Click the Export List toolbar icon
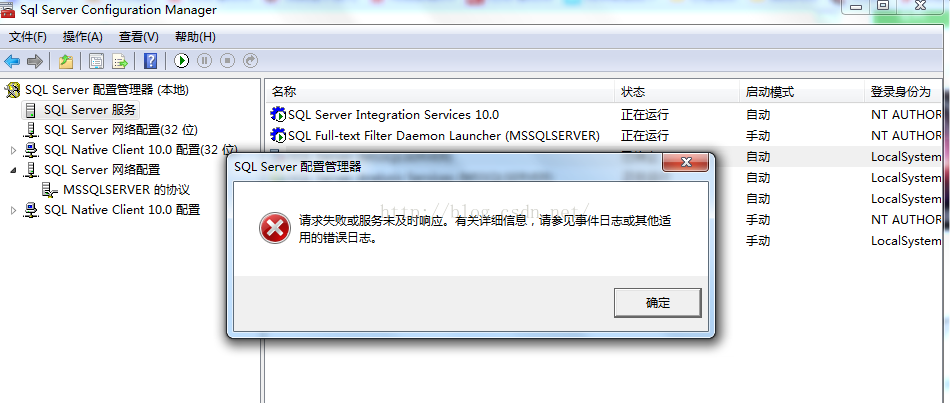950x403 pixels. 119,61
